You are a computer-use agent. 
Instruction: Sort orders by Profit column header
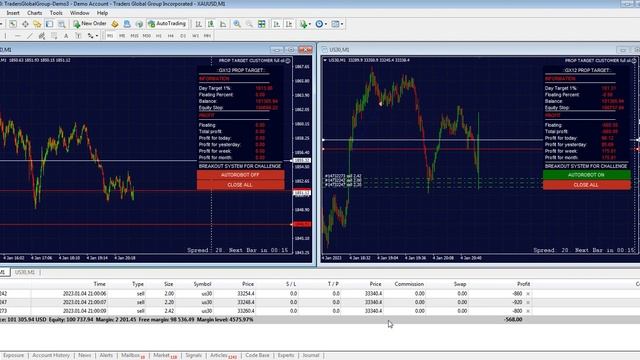click(523, 284)
